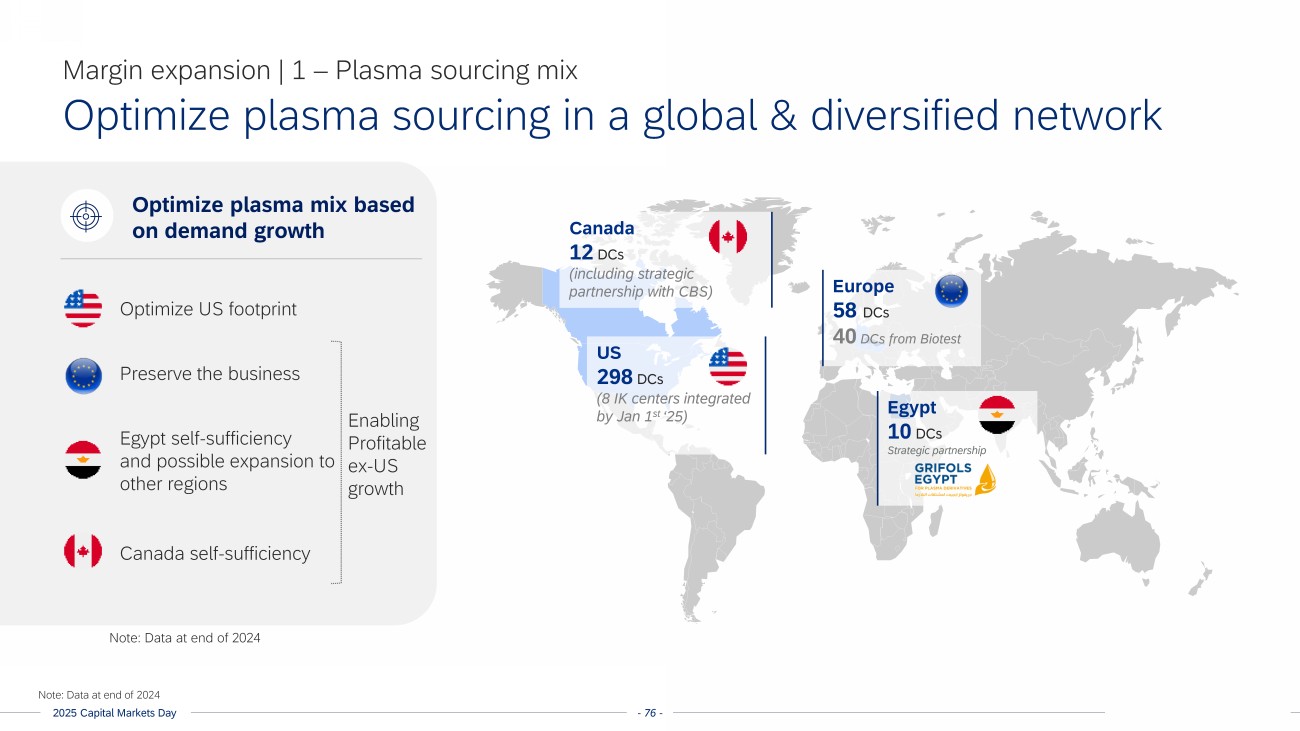
Task: Click the 'US' heading in the map callout
Action: [x=608, y=353]
